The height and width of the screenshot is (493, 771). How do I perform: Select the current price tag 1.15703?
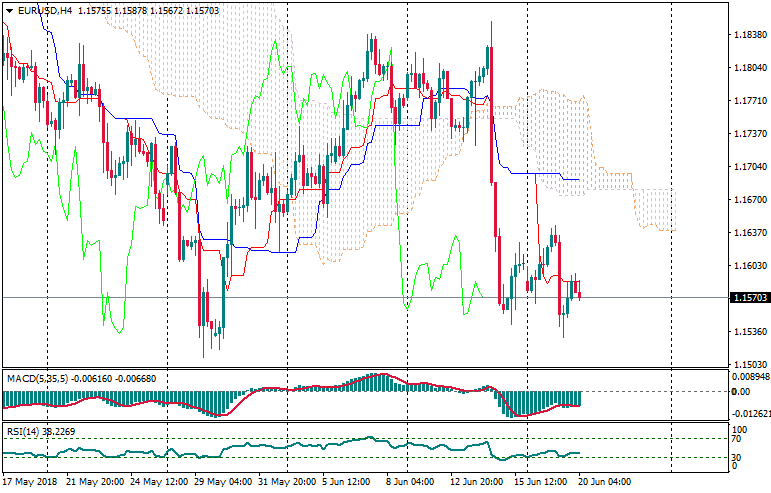pyautogui.click(x=750, y=298)
